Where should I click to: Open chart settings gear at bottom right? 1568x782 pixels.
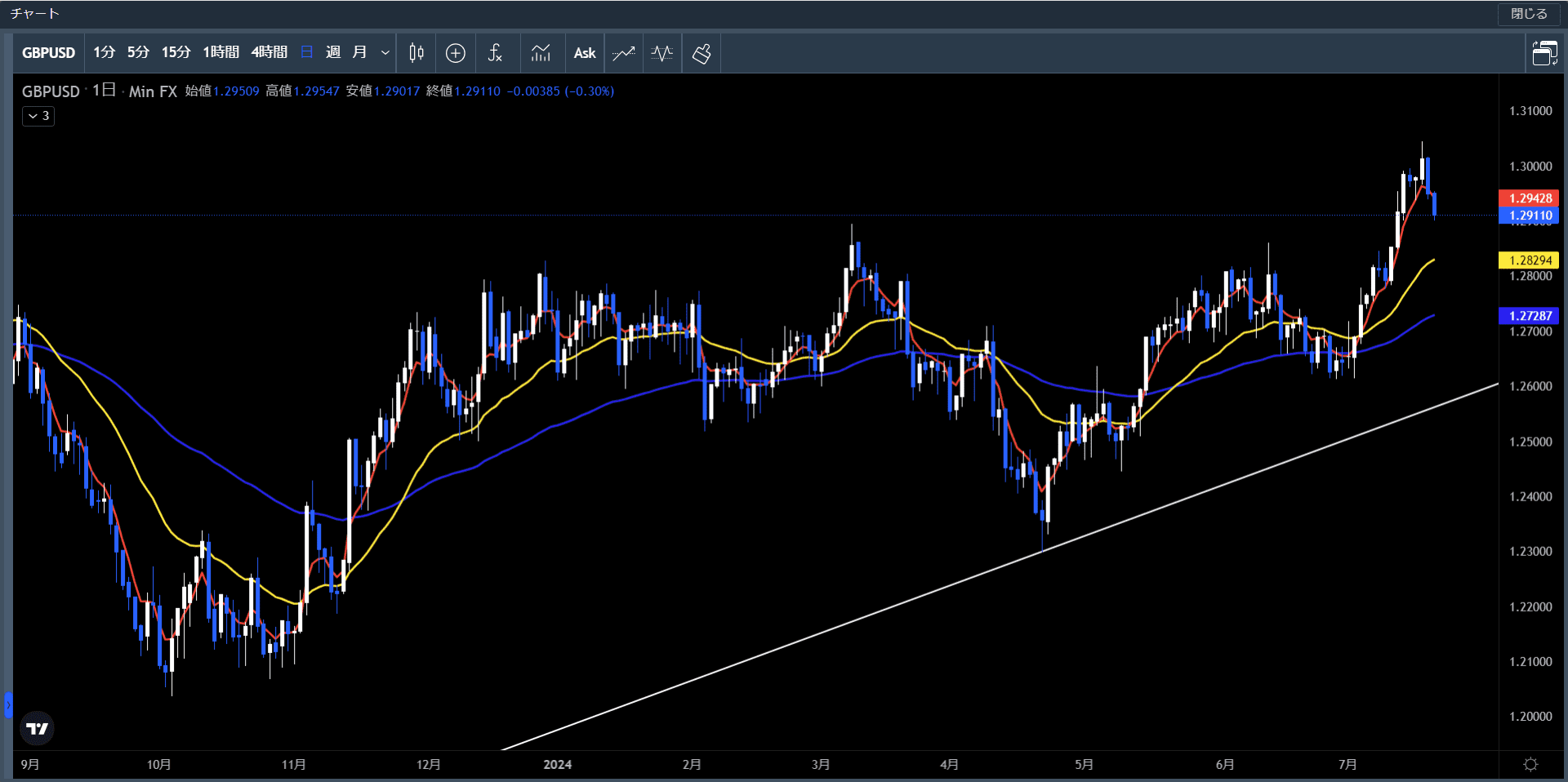tap(1531, 764)
